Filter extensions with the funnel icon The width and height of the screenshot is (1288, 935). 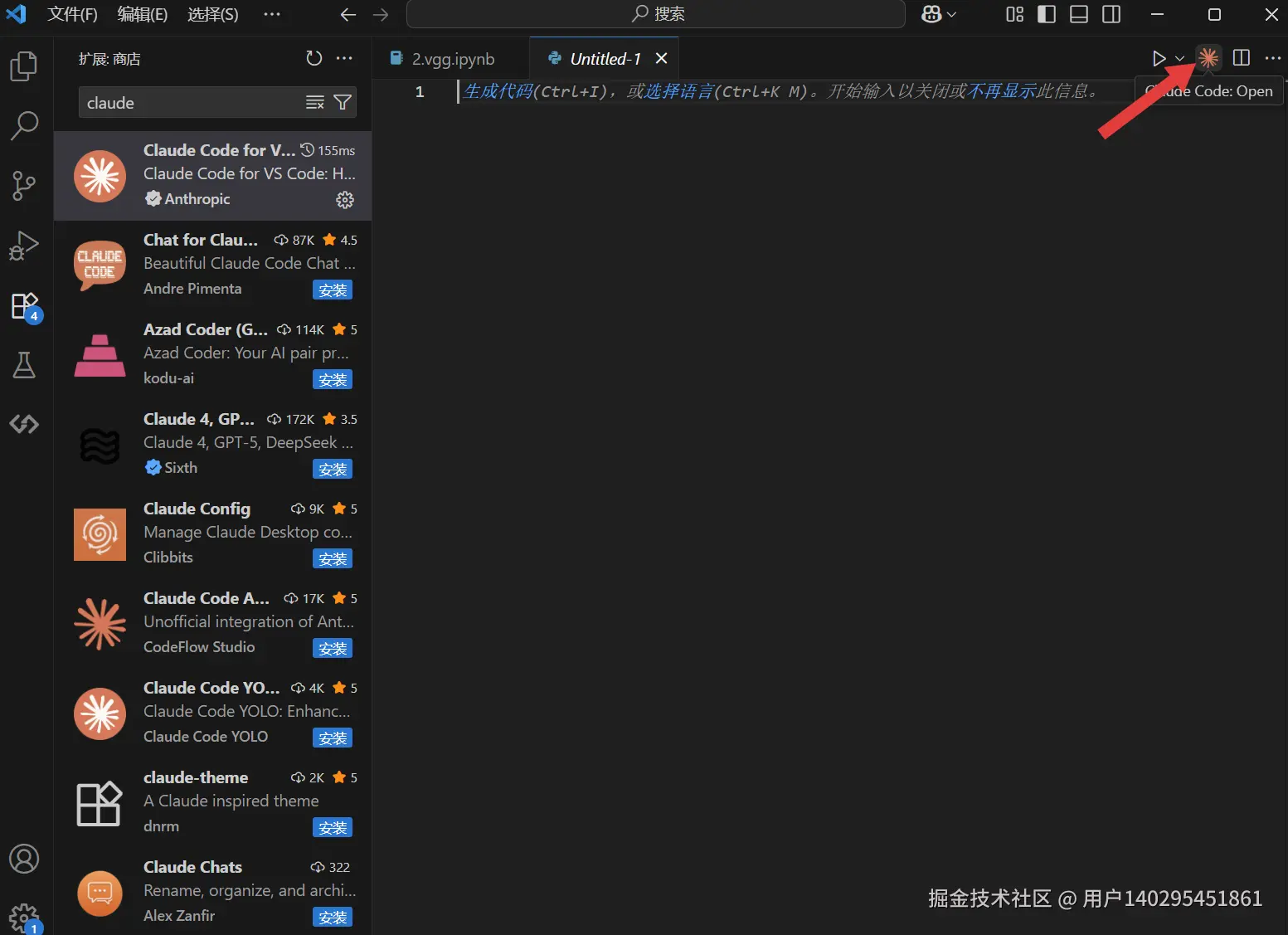pos(343,102)
